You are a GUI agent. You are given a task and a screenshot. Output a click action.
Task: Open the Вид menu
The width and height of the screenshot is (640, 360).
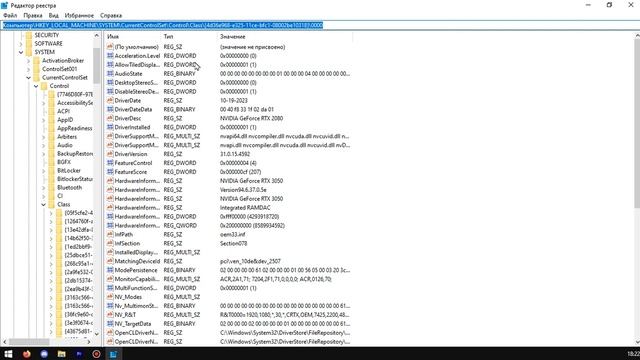[53, 16]
